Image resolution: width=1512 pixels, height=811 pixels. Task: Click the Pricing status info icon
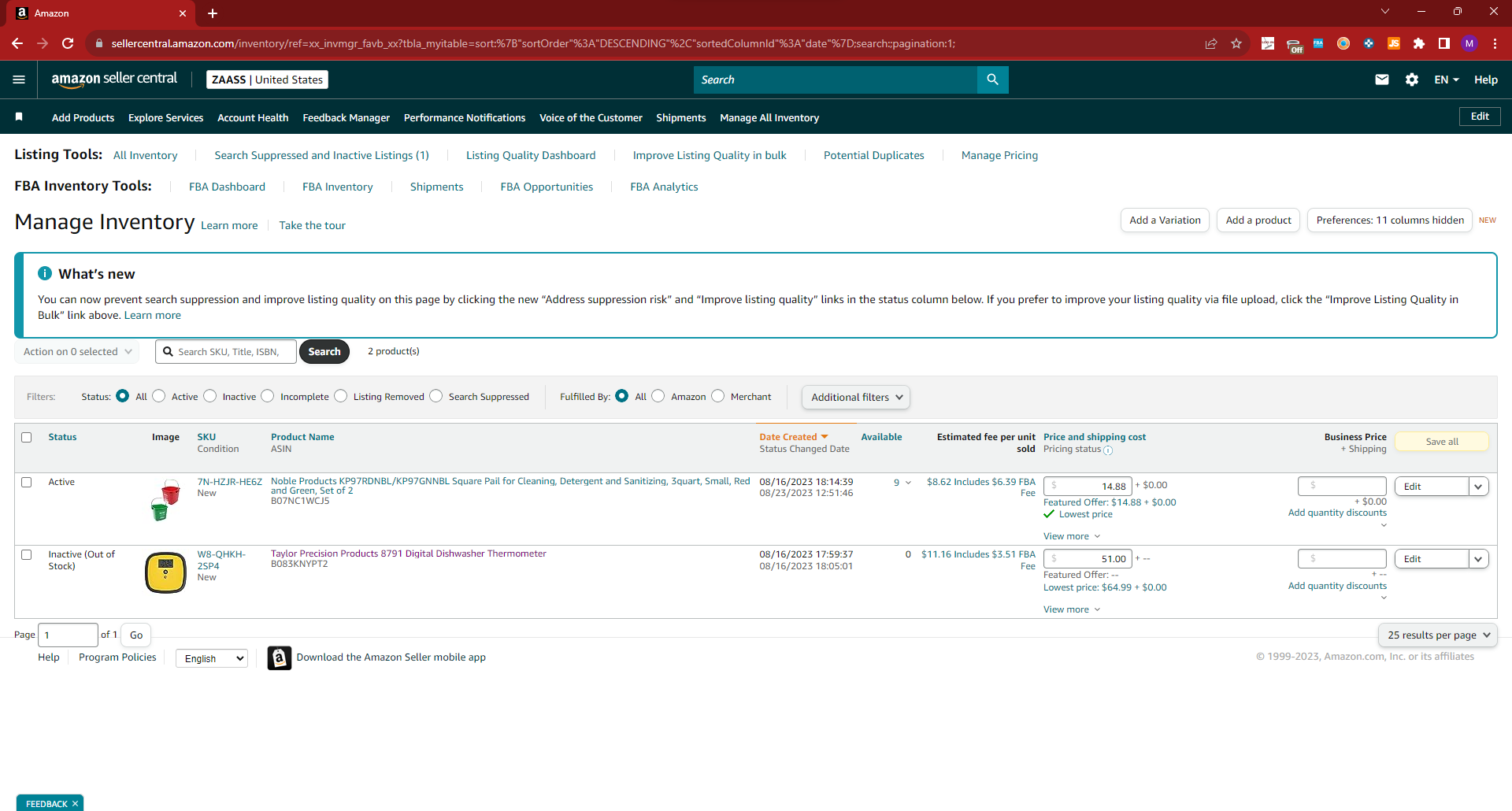click(1108, 450)
